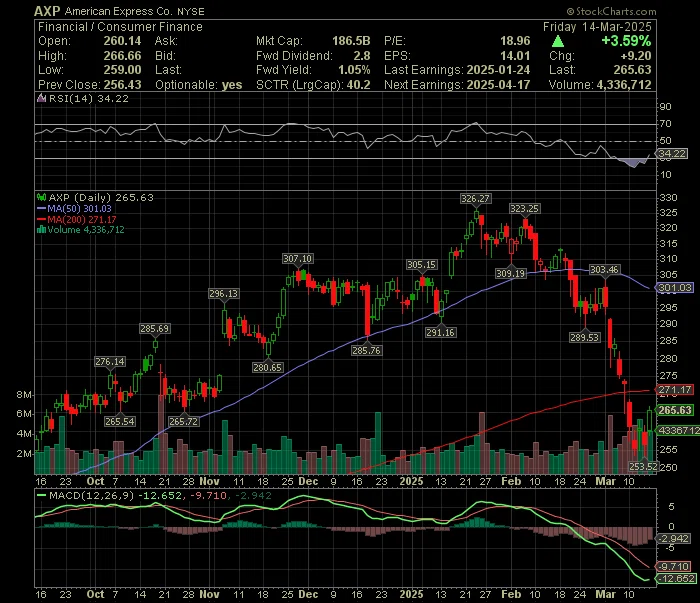Viewport: 700px width, 603px height.
Task: Click the header Volume value 4,336,712
Action: click(x=624, y=85)
